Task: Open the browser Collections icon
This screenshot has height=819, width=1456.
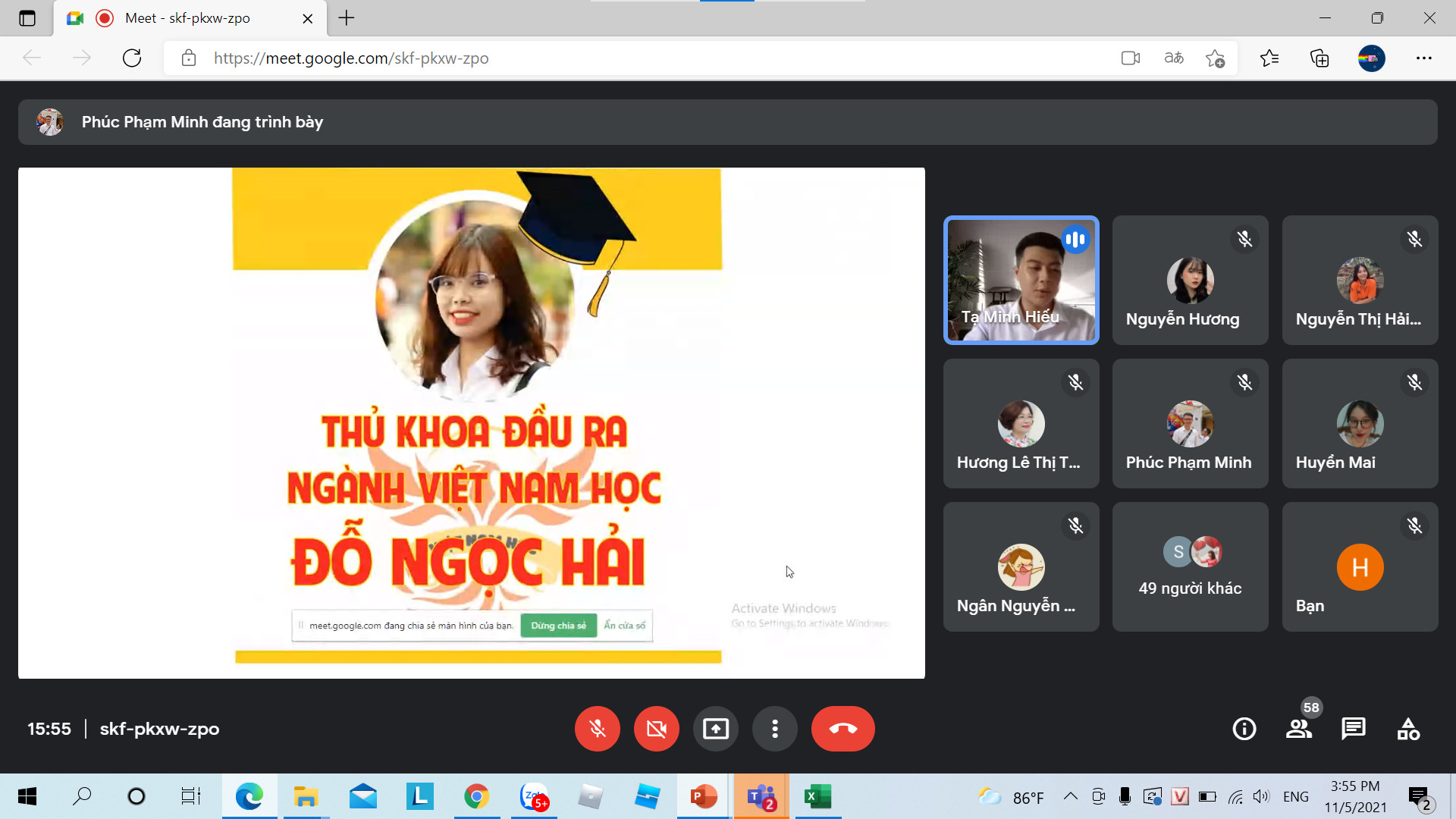Action: [x=1319, y=58]
